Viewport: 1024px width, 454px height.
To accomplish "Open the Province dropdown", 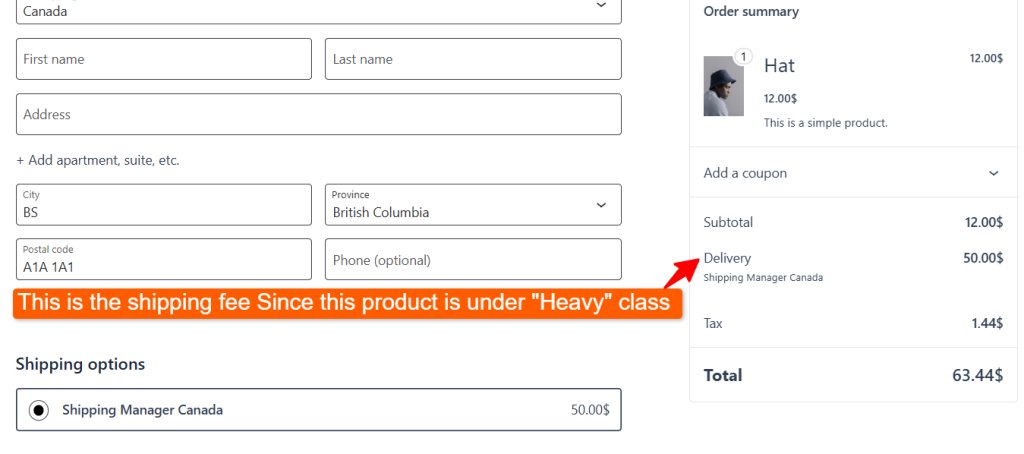I will click(x=473, y=205).
